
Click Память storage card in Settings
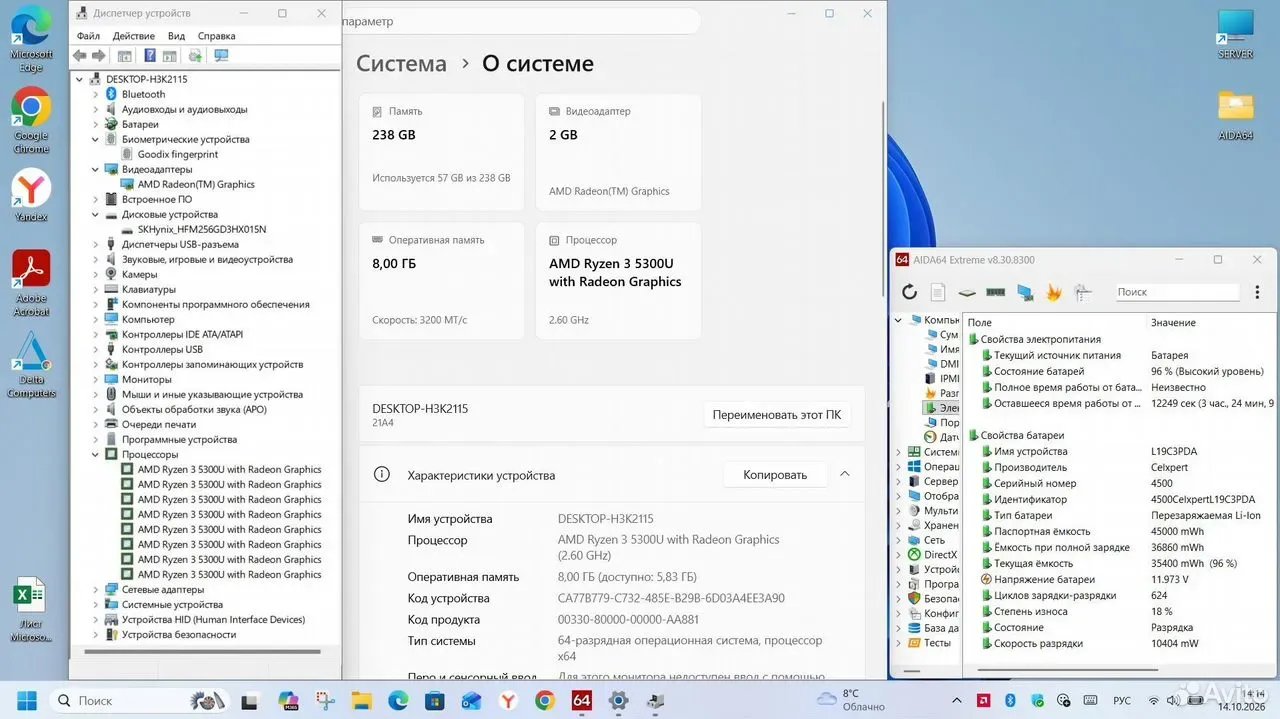[441, 152]
